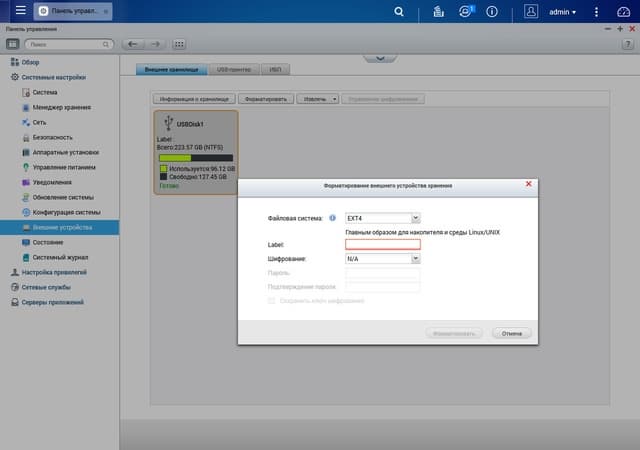Open the file system EXT4 dropdown
Image resolution: width=640 pixels, height=450 pixels.
pos(383,218)
